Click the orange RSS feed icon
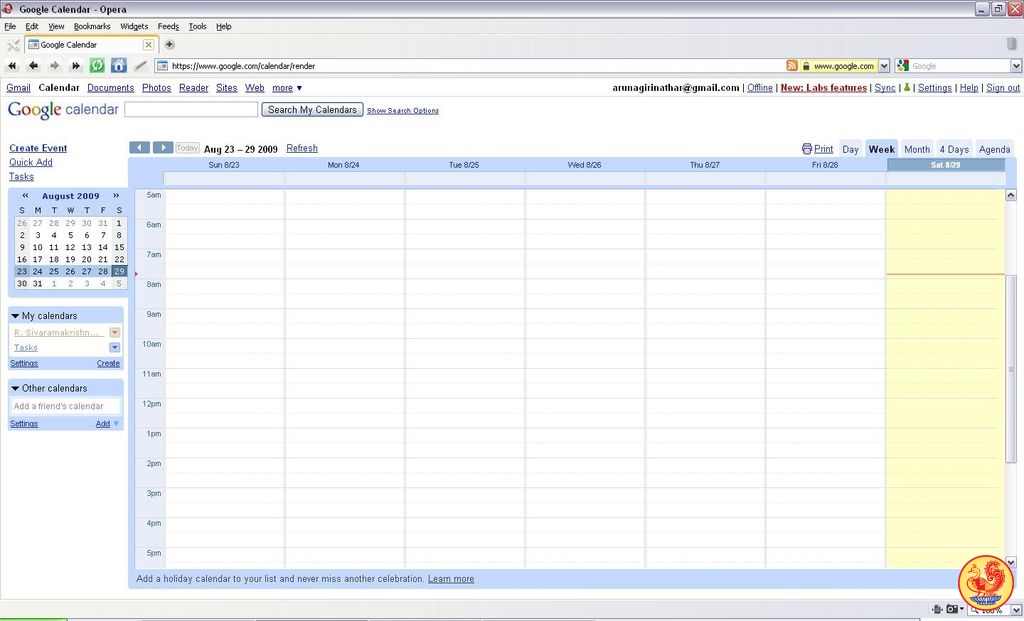Image resolution: width=1024 pixels, height=621 pixels. (x=792, y=66)
